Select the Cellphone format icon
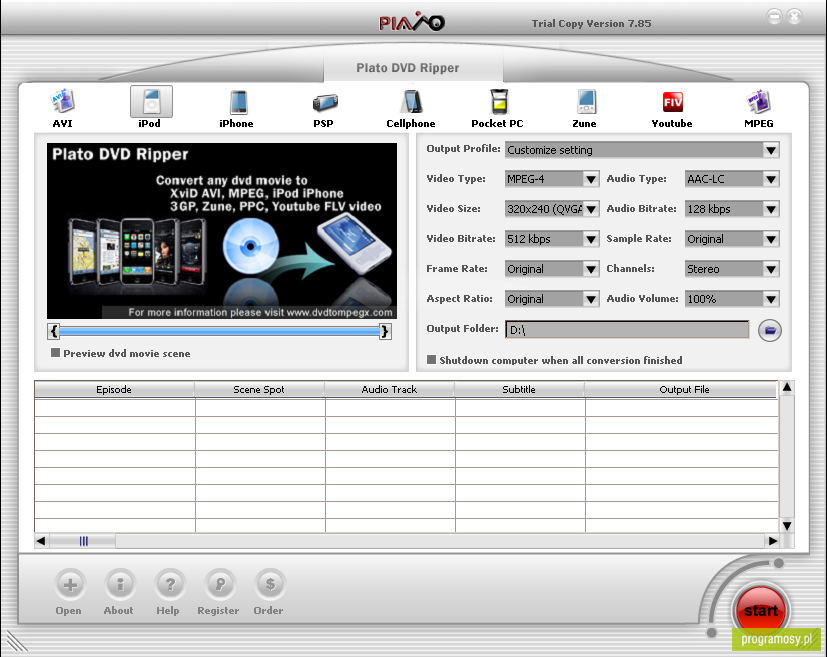 click(x=411, y=102)
